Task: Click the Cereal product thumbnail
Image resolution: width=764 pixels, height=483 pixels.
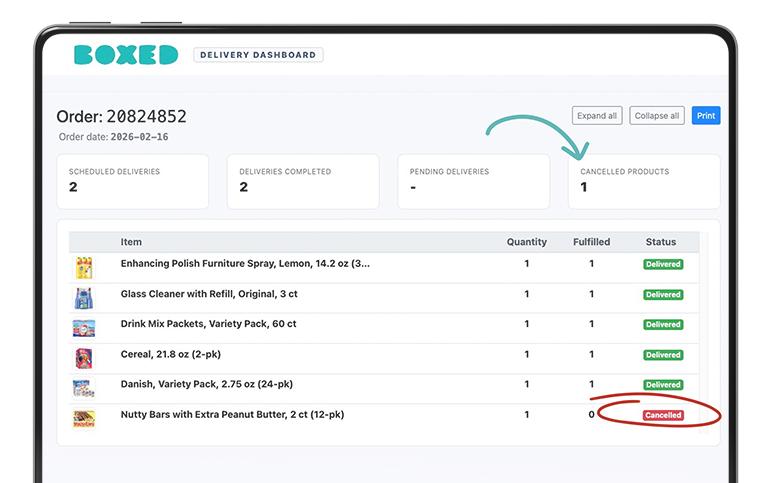Action: click(x=84, y=359)
